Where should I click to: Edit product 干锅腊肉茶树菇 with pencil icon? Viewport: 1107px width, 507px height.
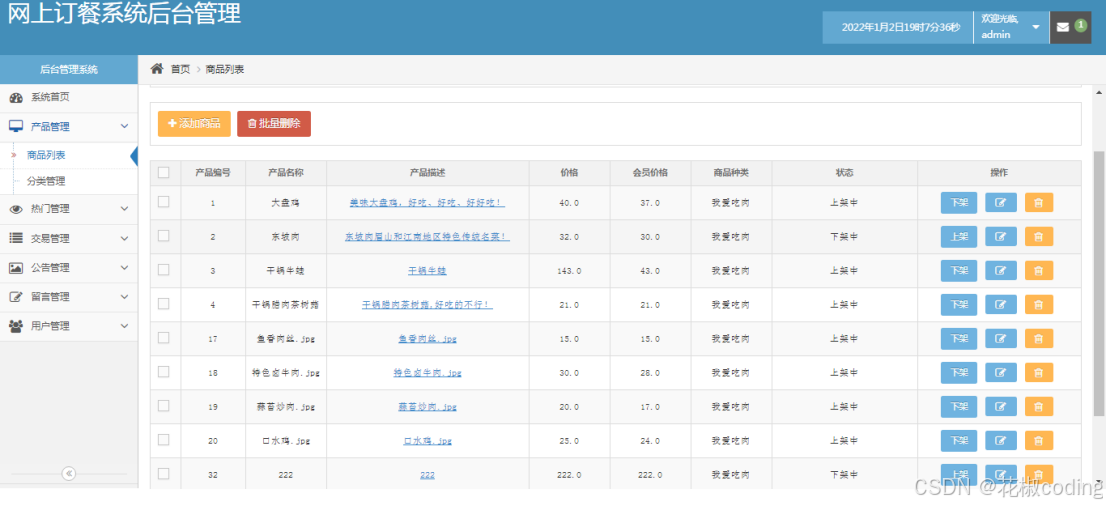click(x=1000, y=304)
